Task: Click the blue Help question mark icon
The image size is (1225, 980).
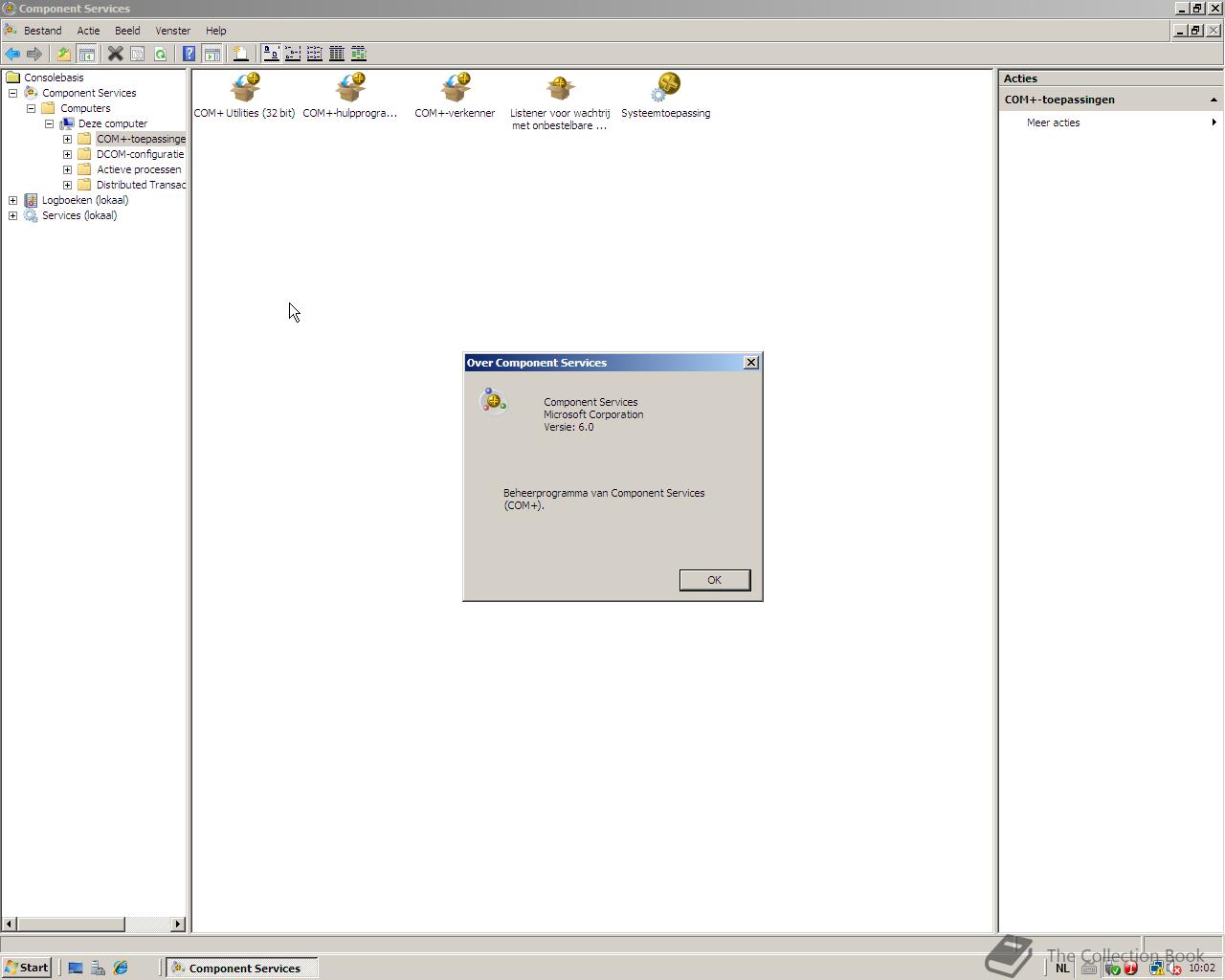Action: [189, 54]
